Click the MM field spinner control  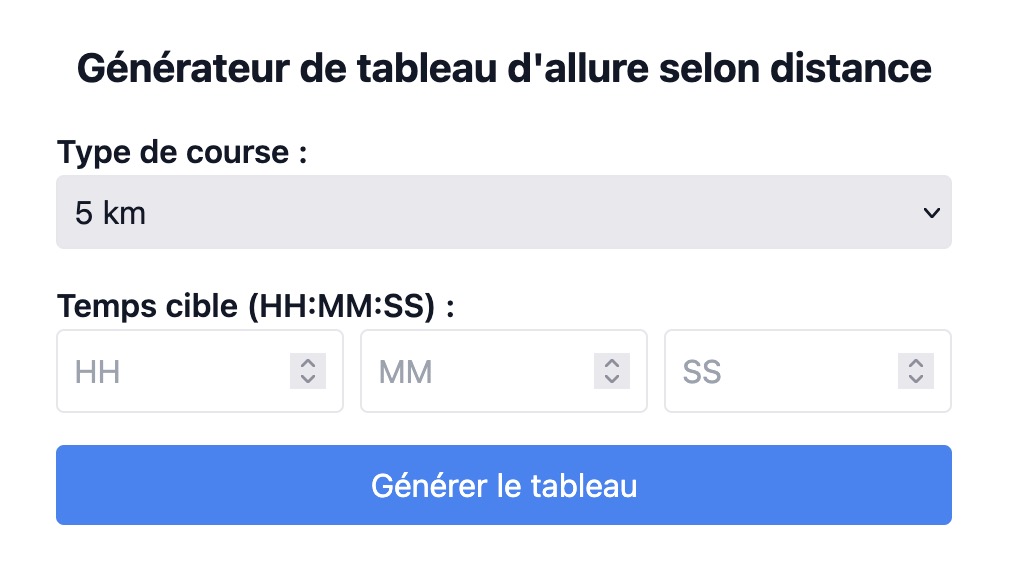coord(612,371)
